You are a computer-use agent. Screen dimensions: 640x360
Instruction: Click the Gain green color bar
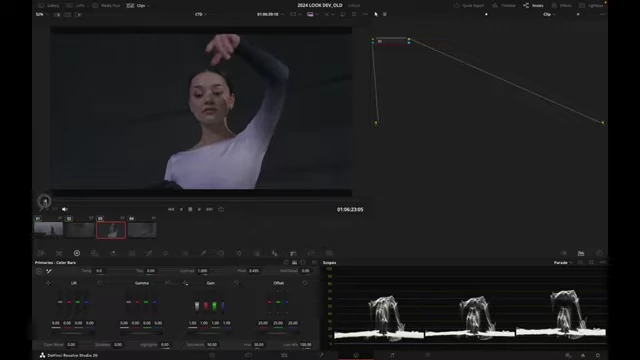[214, 306]
